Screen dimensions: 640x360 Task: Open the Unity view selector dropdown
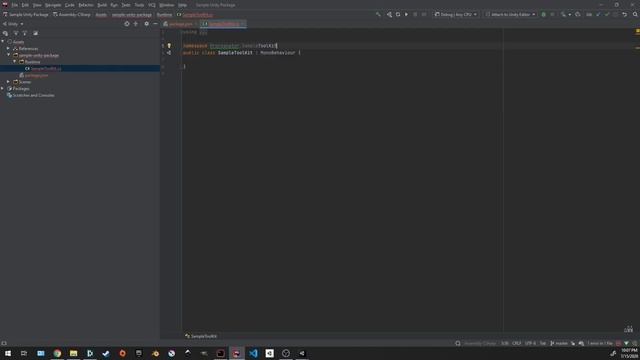pos(13,24)
